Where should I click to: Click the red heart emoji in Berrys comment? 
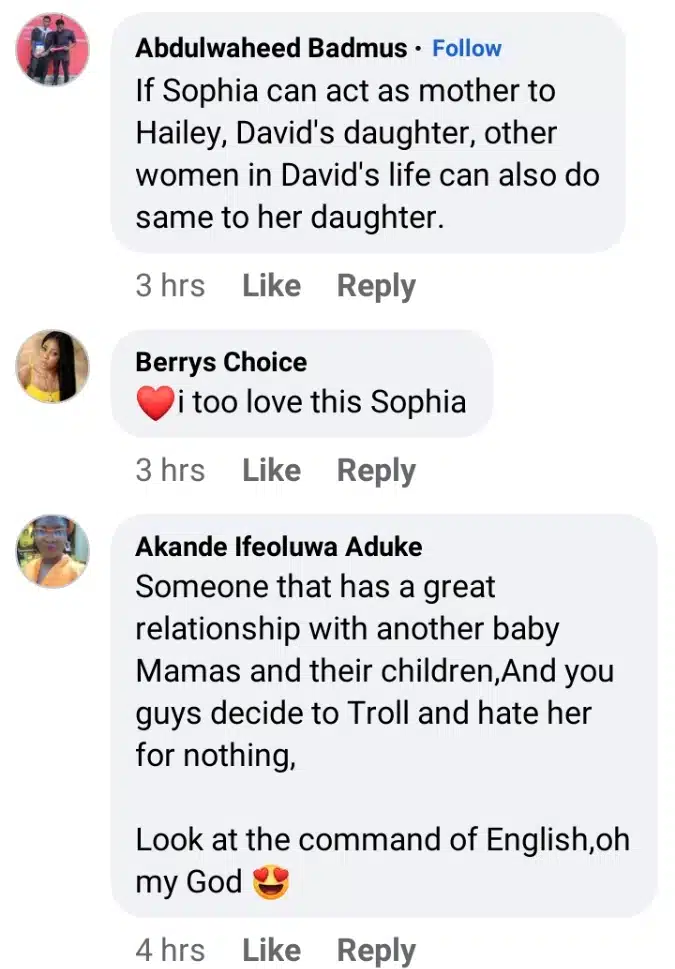[154, 404]
